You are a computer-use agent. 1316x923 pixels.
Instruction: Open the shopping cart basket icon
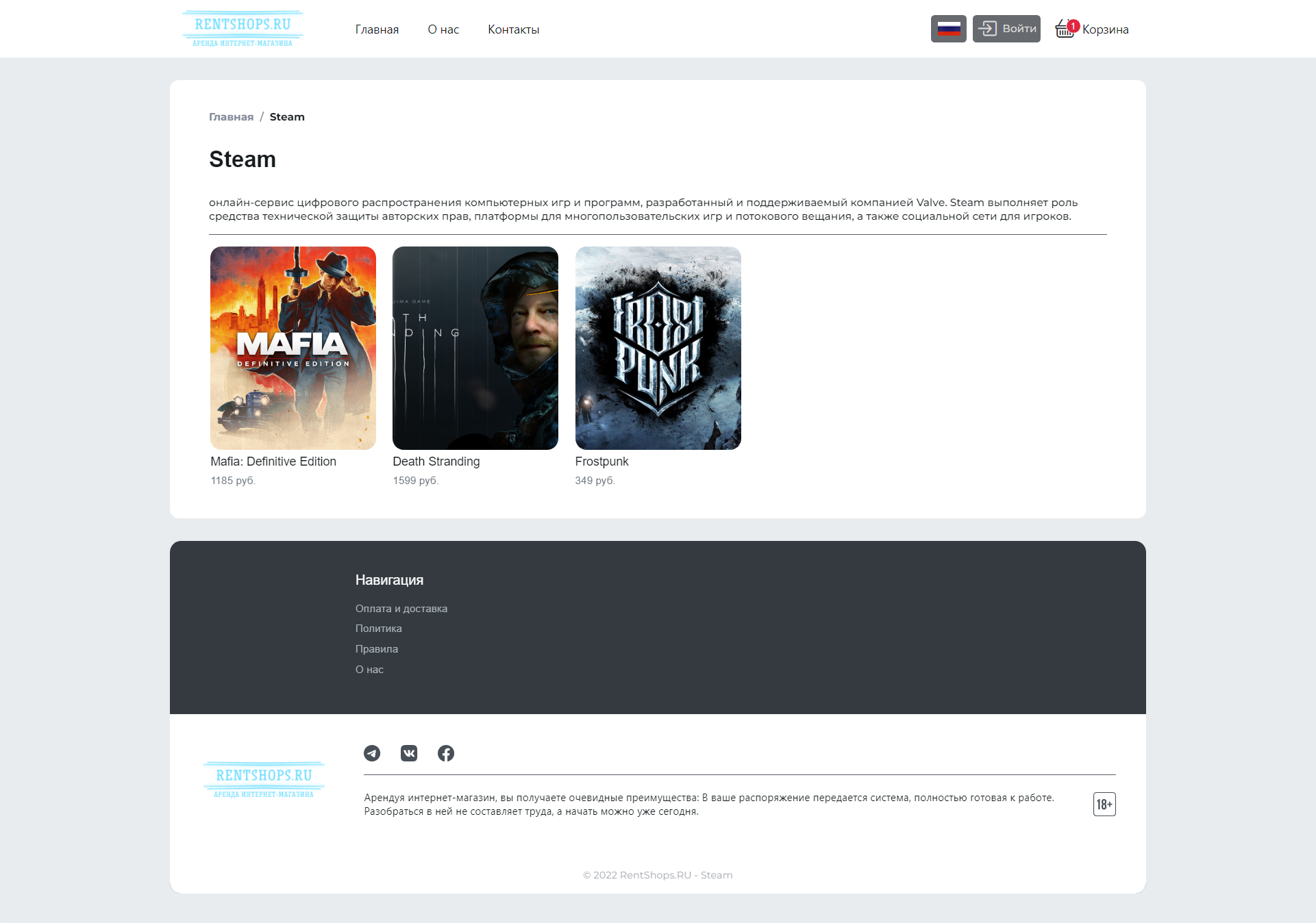(1065, 29)
